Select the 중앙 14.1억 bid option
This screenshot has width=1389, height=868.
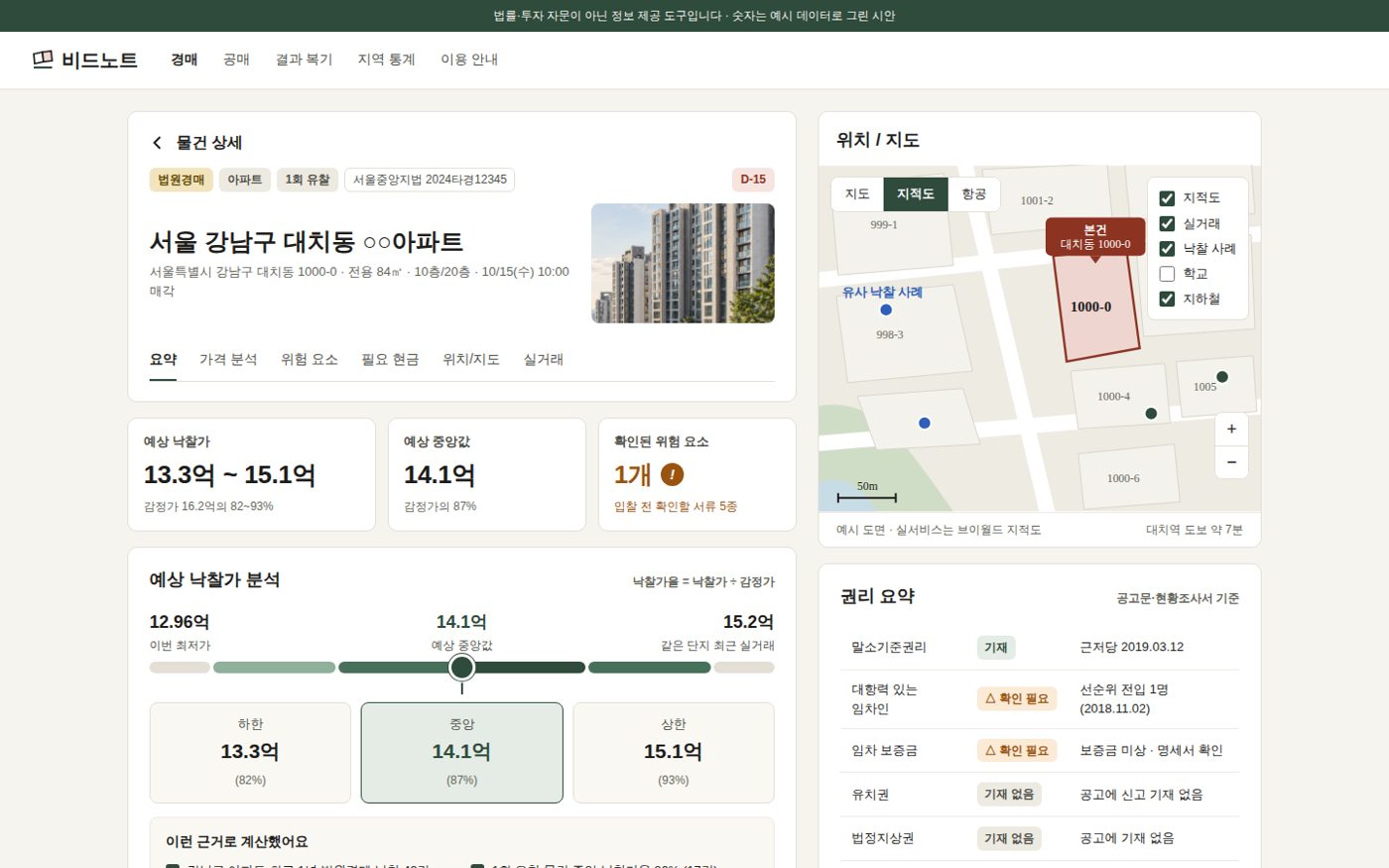[x=461, y=753]
